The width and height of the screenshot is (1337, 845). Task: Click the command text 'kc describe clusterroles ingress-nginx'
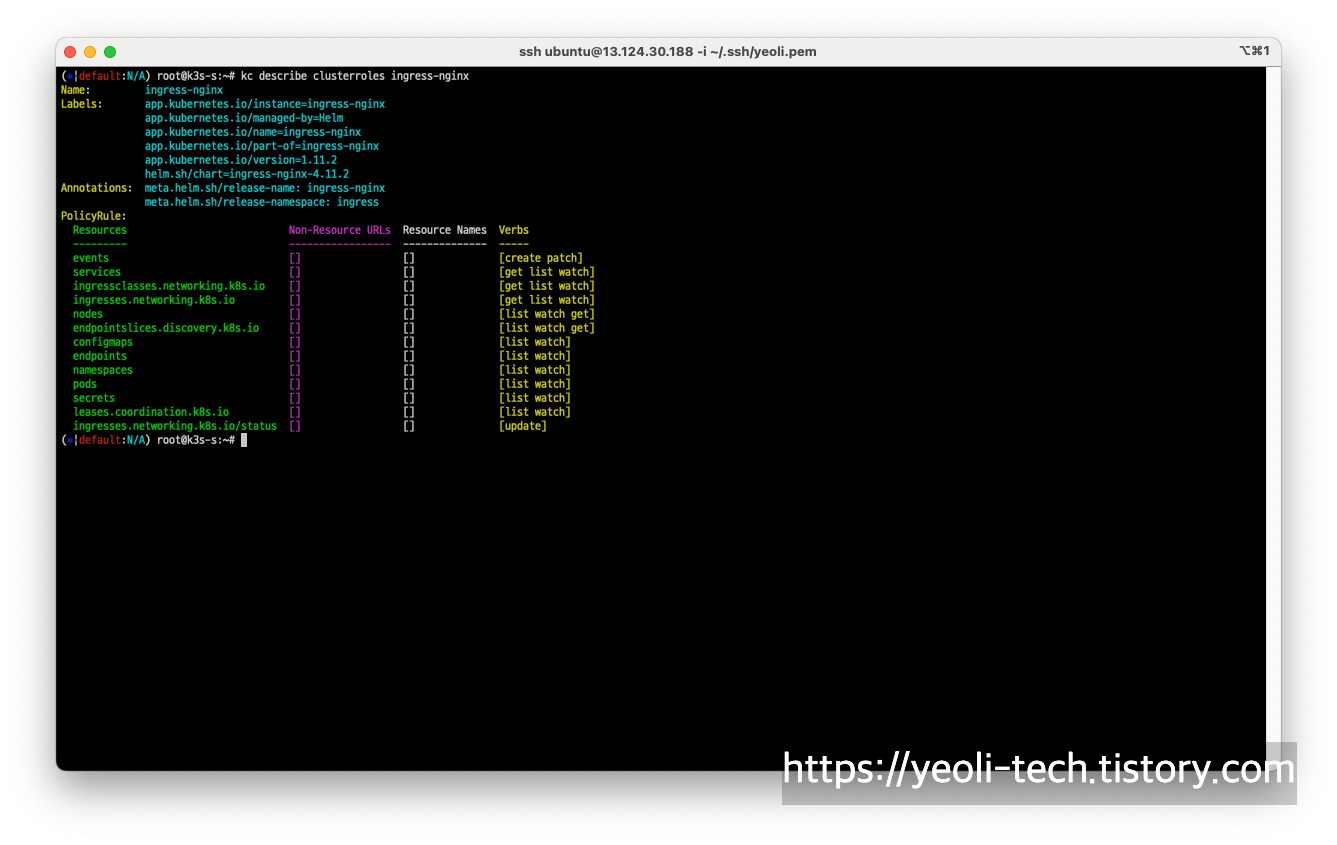(355, 76)
